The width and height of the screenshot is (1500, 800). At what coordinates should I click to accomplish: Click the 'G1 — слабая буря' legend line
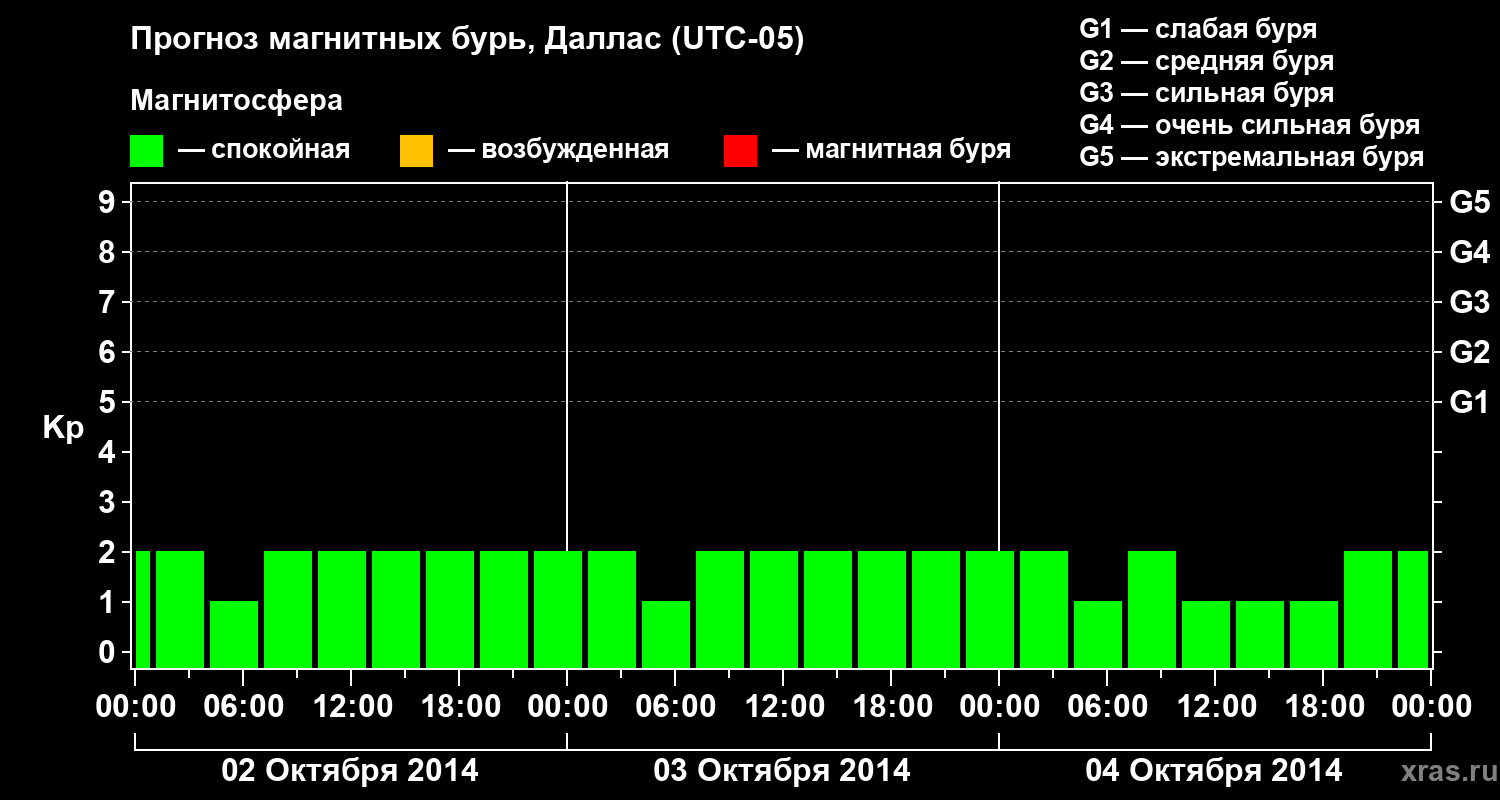1198,29
